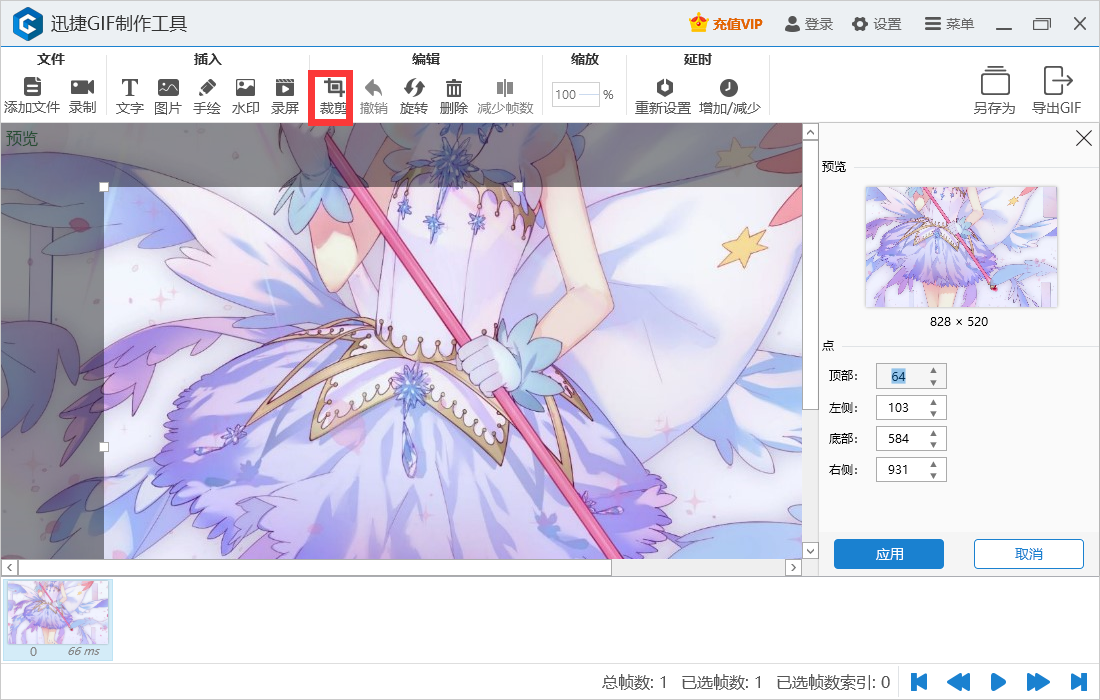Decrease the 底部 bottom value
The width and height of the screenshot is (1100, 700).
(934, 445)
